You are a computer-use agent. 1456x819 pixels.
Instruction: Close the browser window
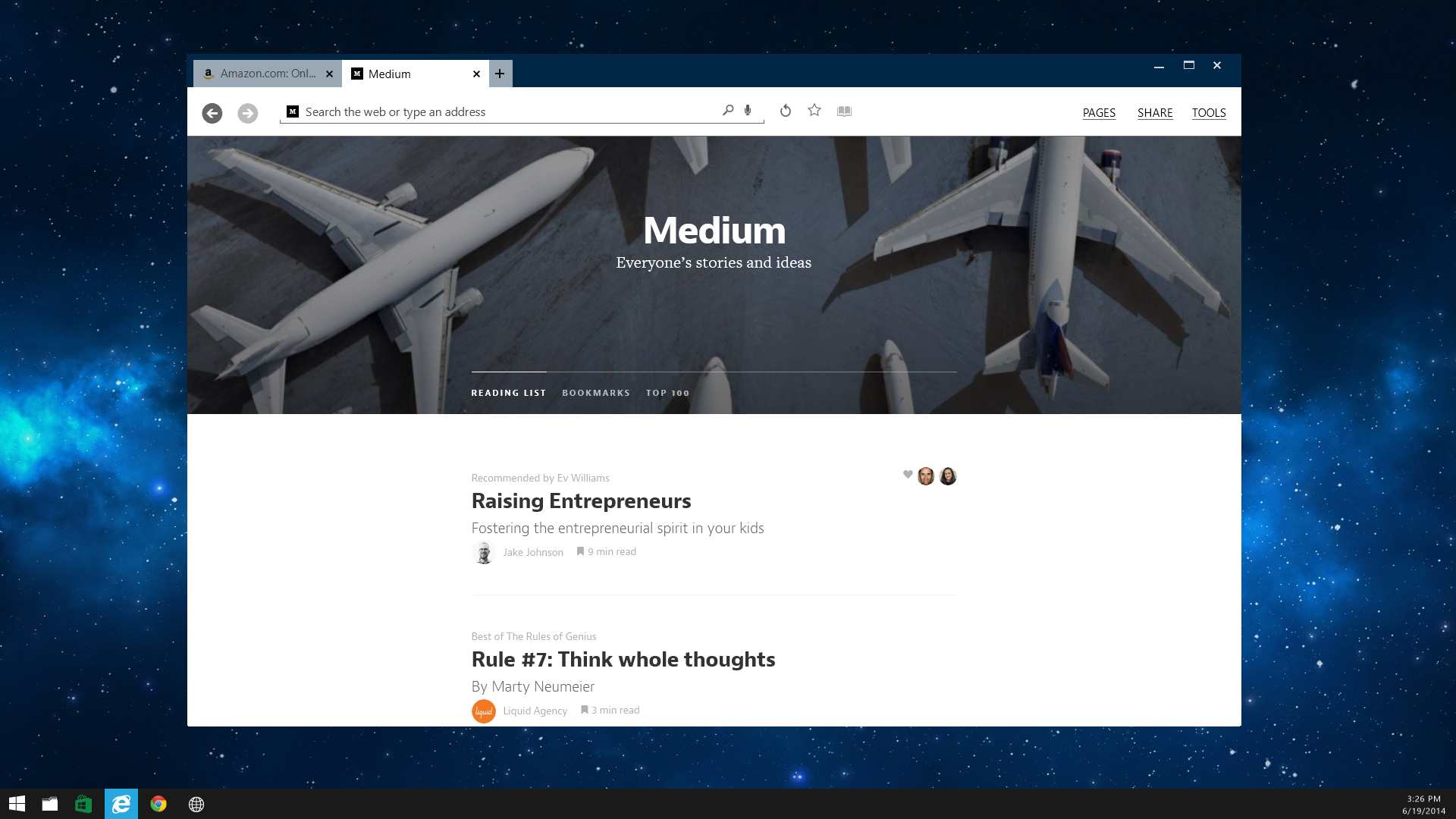(x=1217, y=66)
